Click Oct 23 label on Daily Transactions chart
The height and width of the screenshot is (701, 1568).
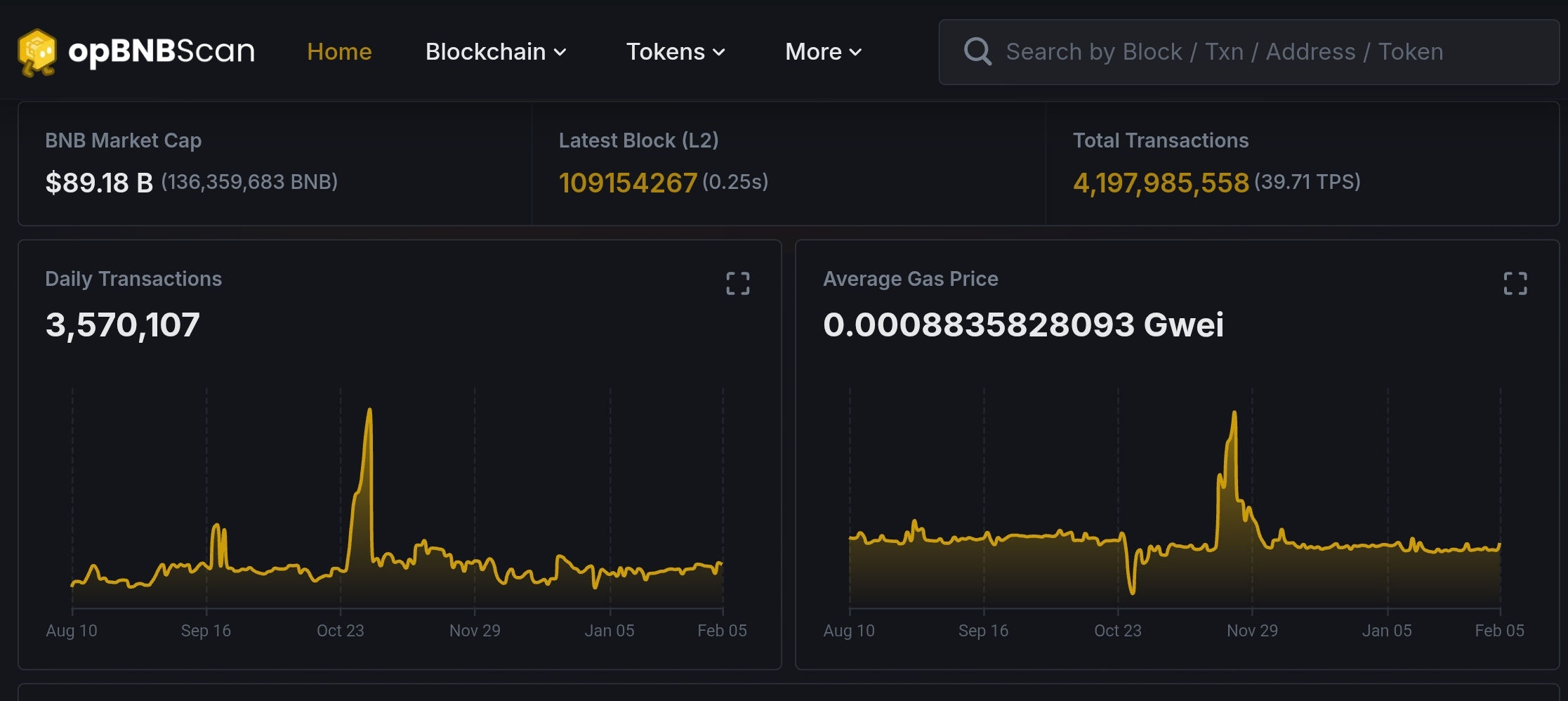pyautogui.click(x=340, y=631)
